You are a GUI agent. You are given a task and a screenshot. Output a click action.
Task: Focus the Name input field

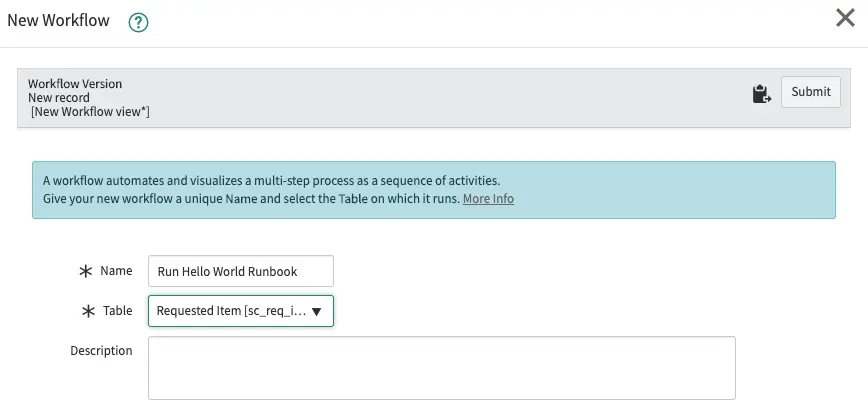tap(240, 271)
